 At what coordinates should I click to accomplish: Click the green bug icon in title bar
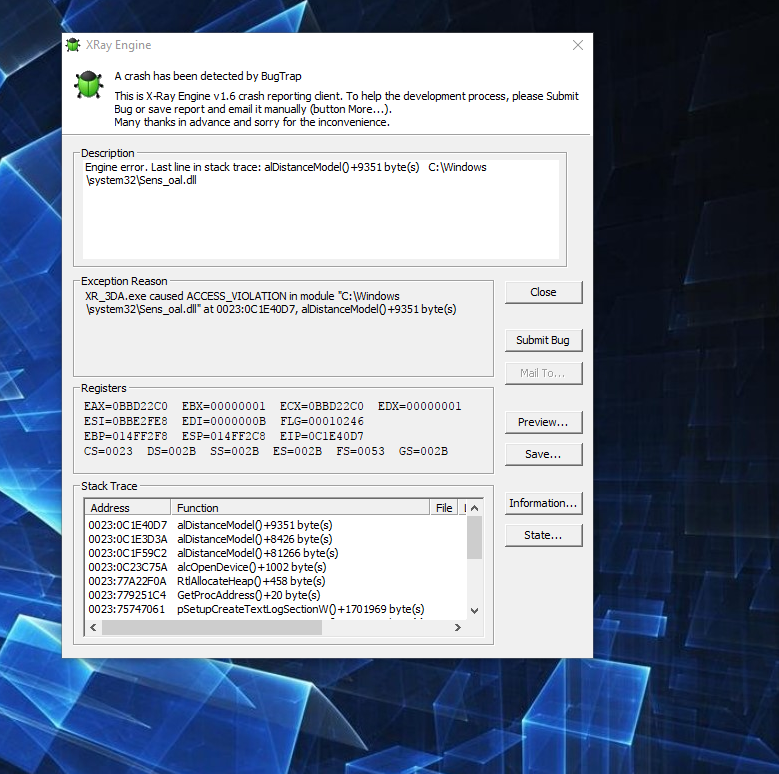[x=73, y=45]
